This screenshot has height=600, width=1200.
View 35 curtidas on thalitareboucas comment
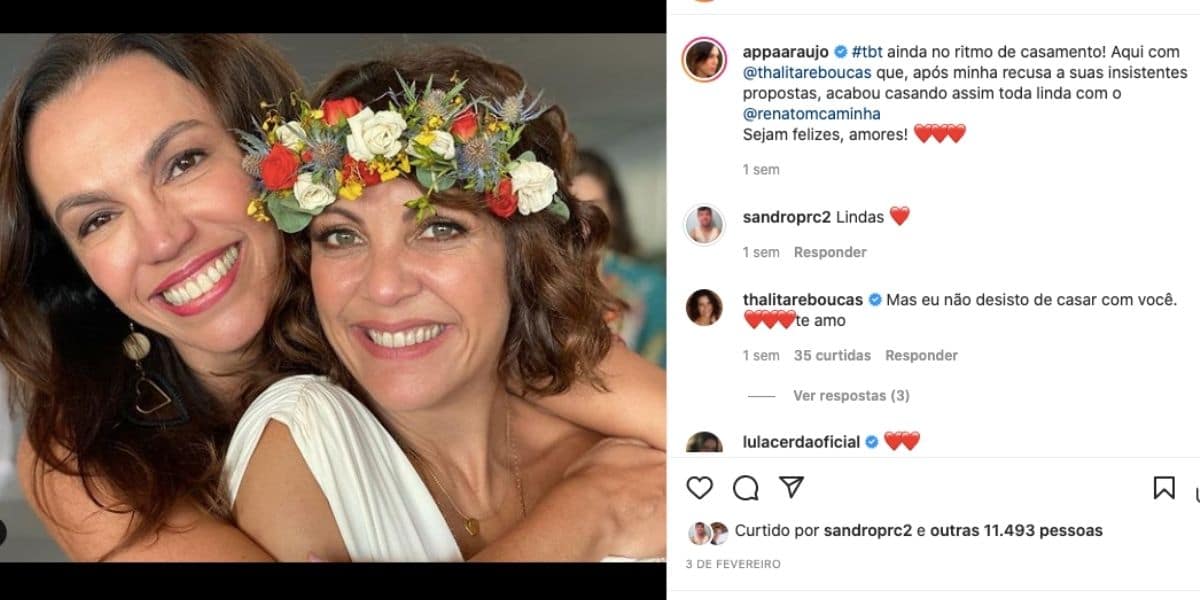tap(832, 355)
